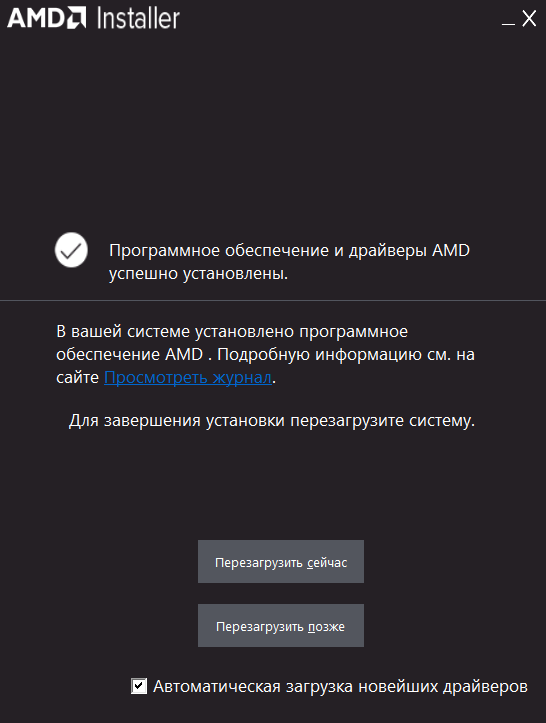Open the 'Просмотреть журнал' log link

(x=188, y=378)
